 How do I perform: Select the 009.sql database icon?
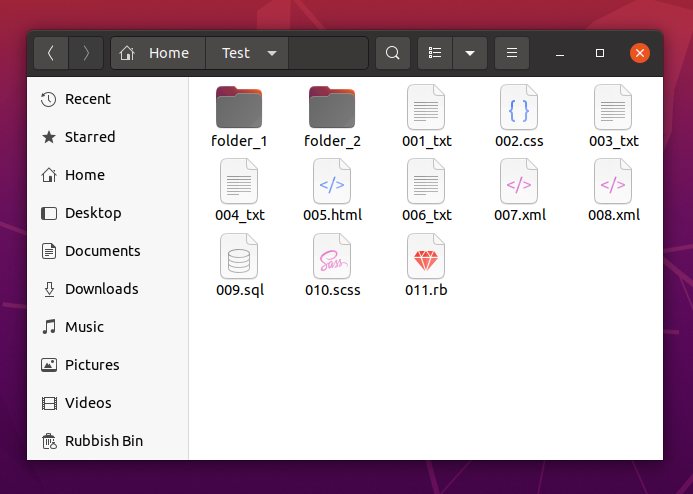[239, 256]
